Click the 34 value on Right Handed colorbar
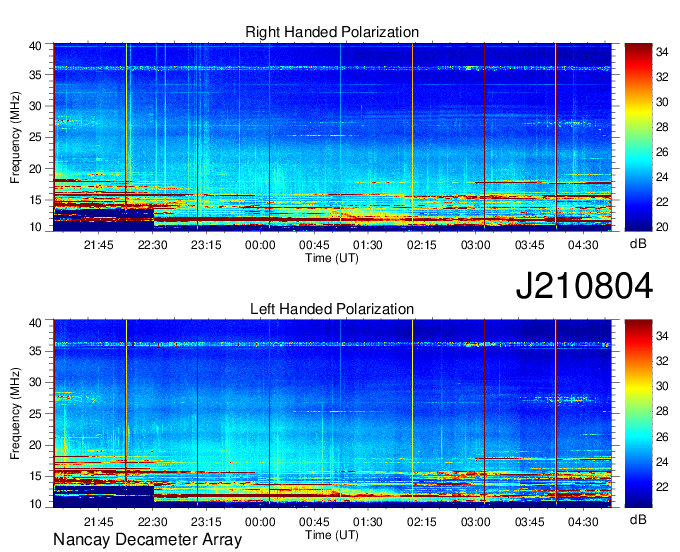This screenshot has width=680, height=552. (x=662, y=52)
